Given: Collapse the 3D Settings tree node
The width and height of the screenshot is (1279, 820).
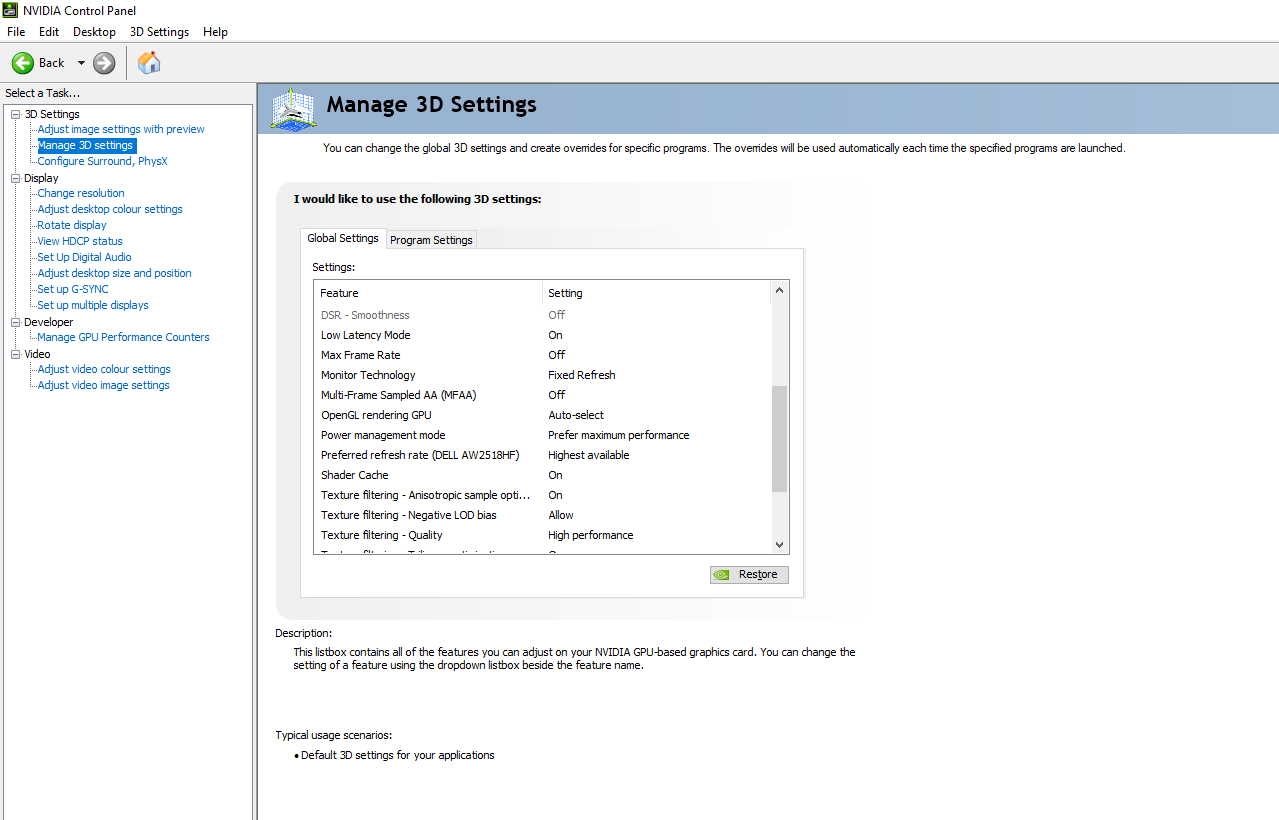Looking at the screenshot, I should click(15, 114).
